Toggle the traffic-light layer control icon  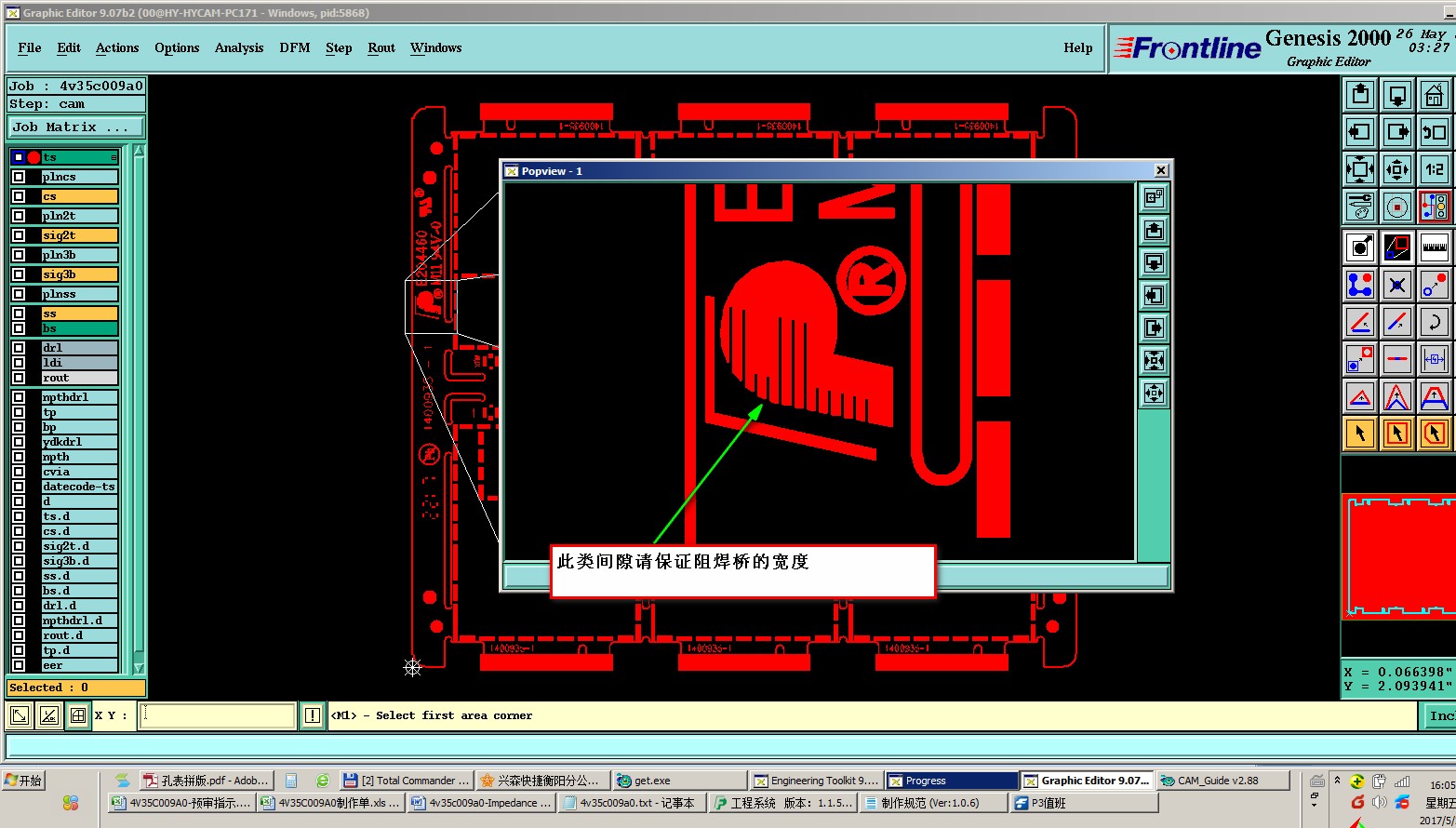(1435, 207)
